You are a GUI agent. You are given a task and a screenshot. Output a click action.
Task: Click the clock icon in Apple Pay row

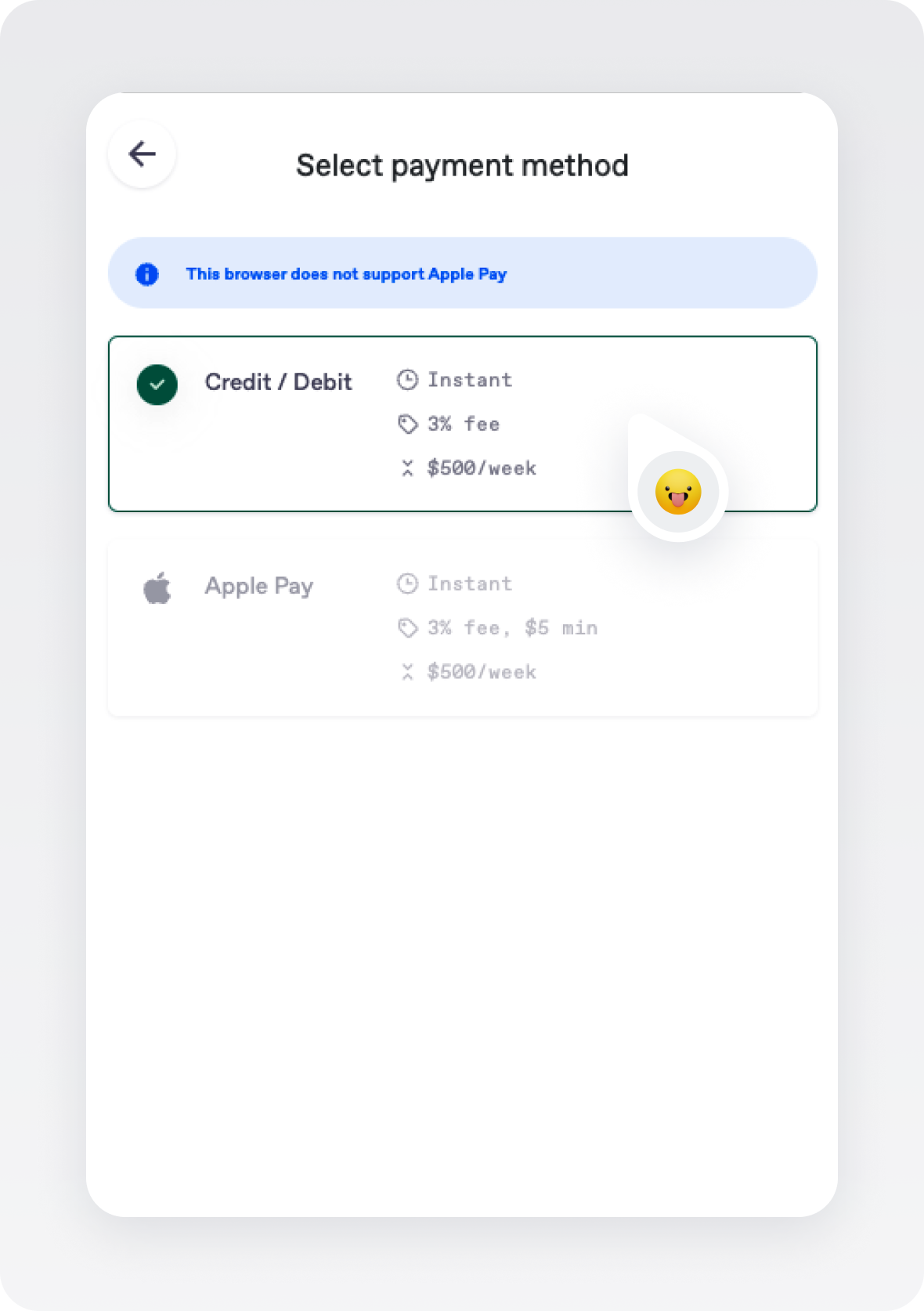click(x=407, y=583)
